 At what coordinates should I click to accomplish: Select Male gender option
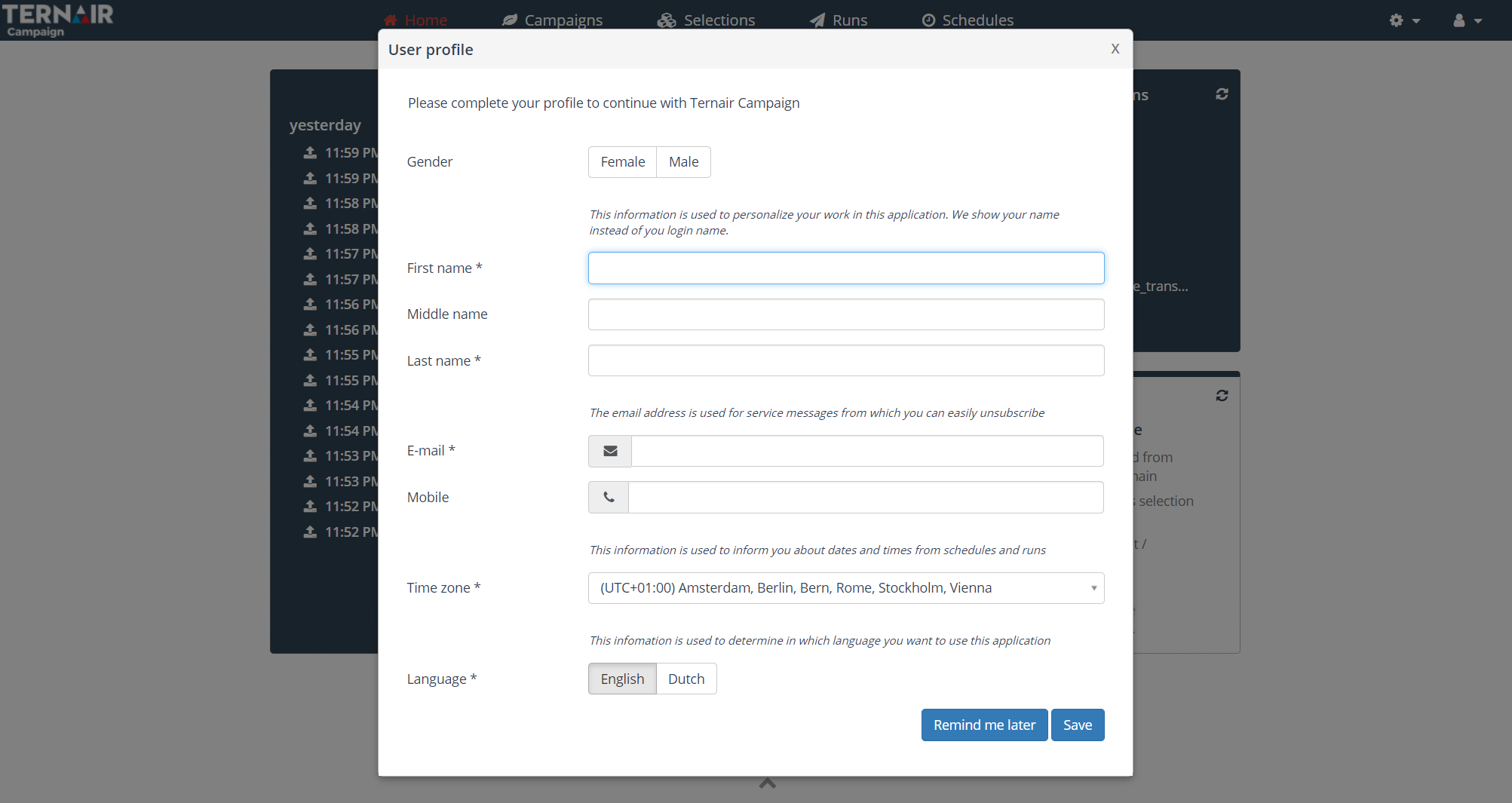pyautogui.click(x=684, y=162)
